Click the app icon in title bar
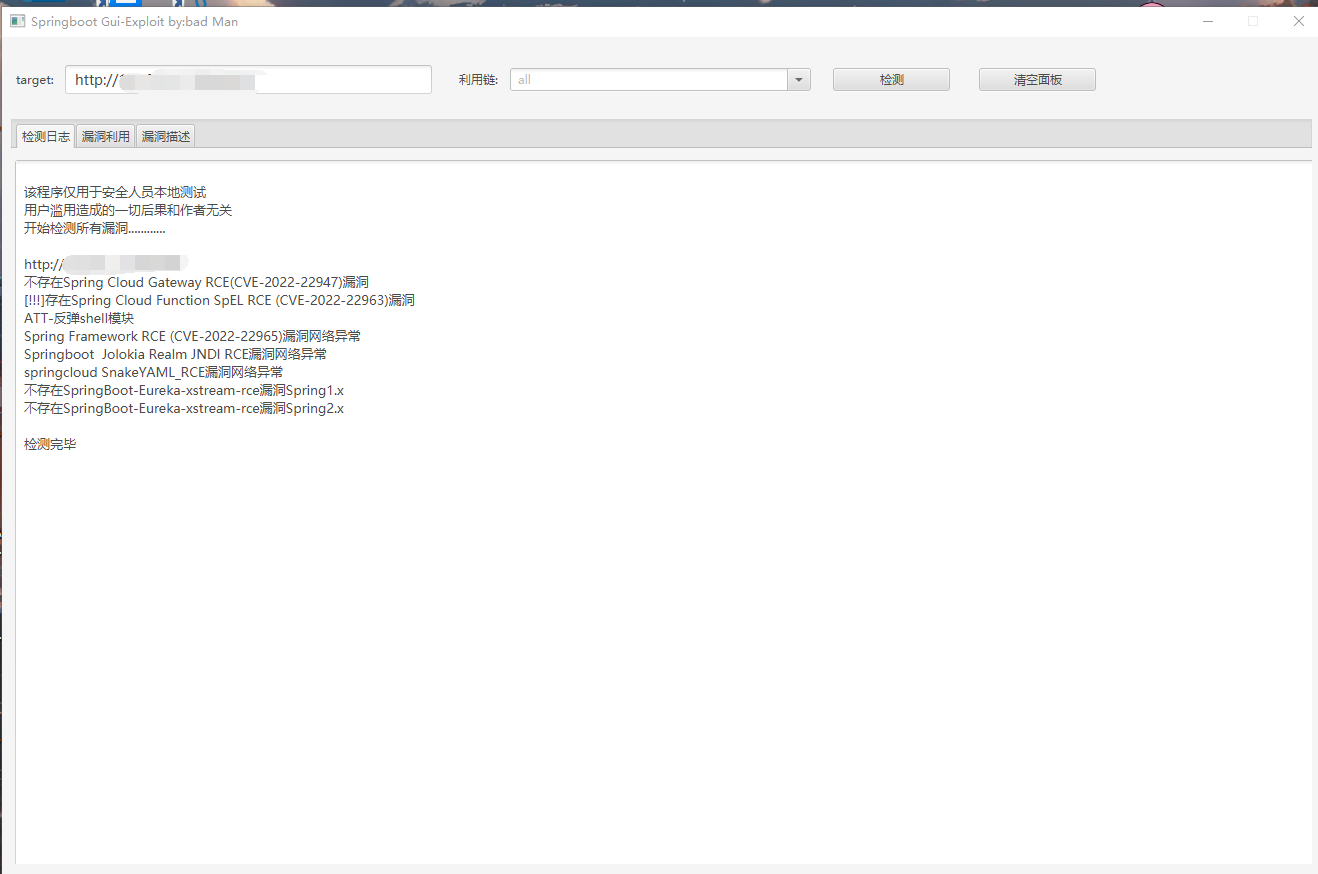The image size is (1318, 874). pyautogui.click(x=17, y=21)
